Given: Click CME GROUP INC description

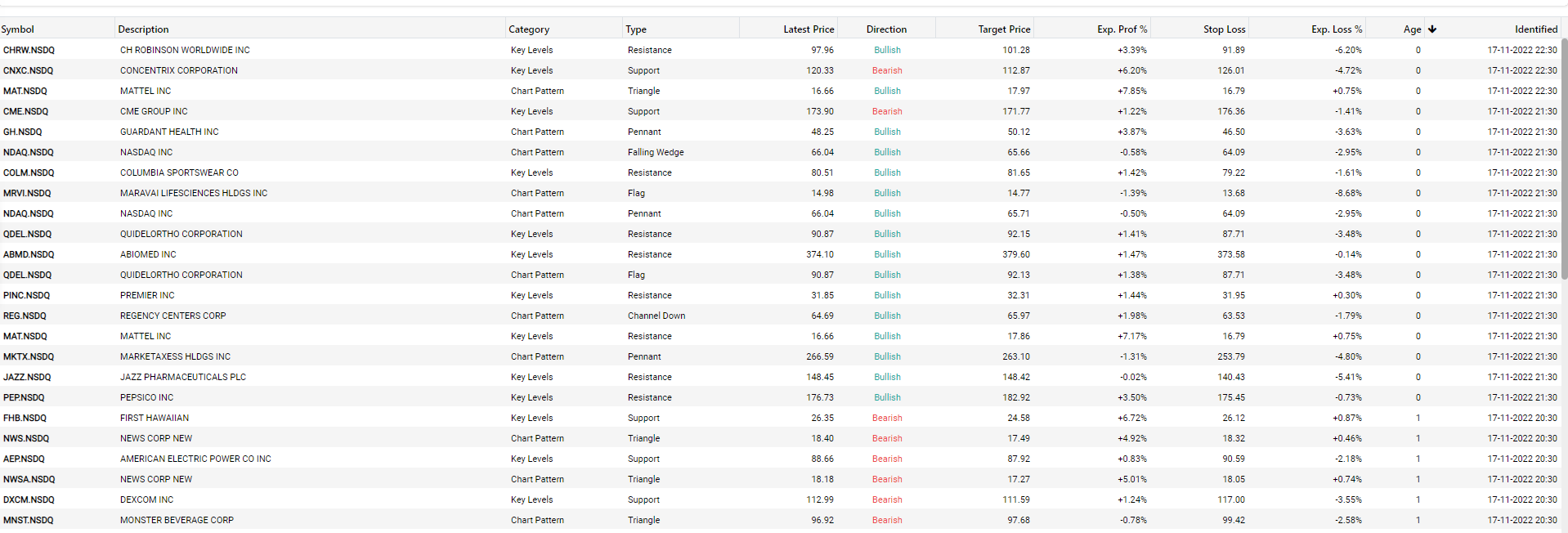Looking at the screenshot, I should (154, 111).
